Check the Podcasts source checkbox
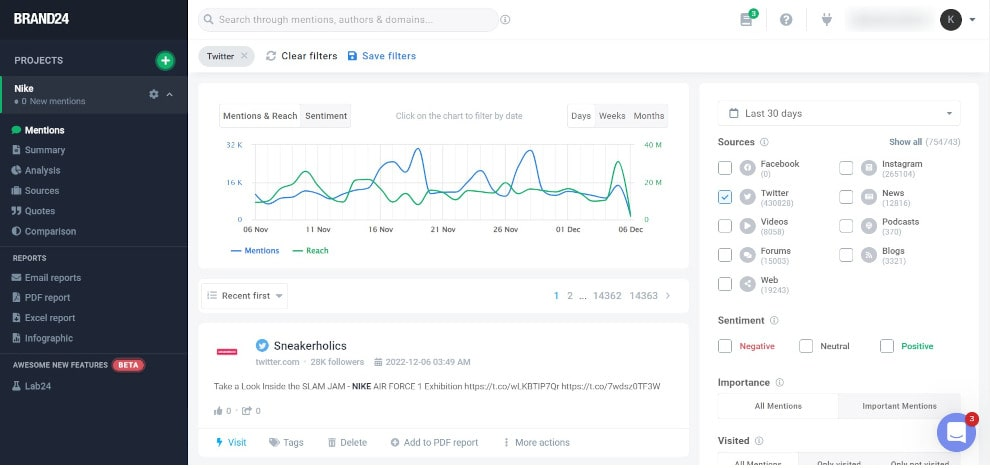 click(846, 226)
